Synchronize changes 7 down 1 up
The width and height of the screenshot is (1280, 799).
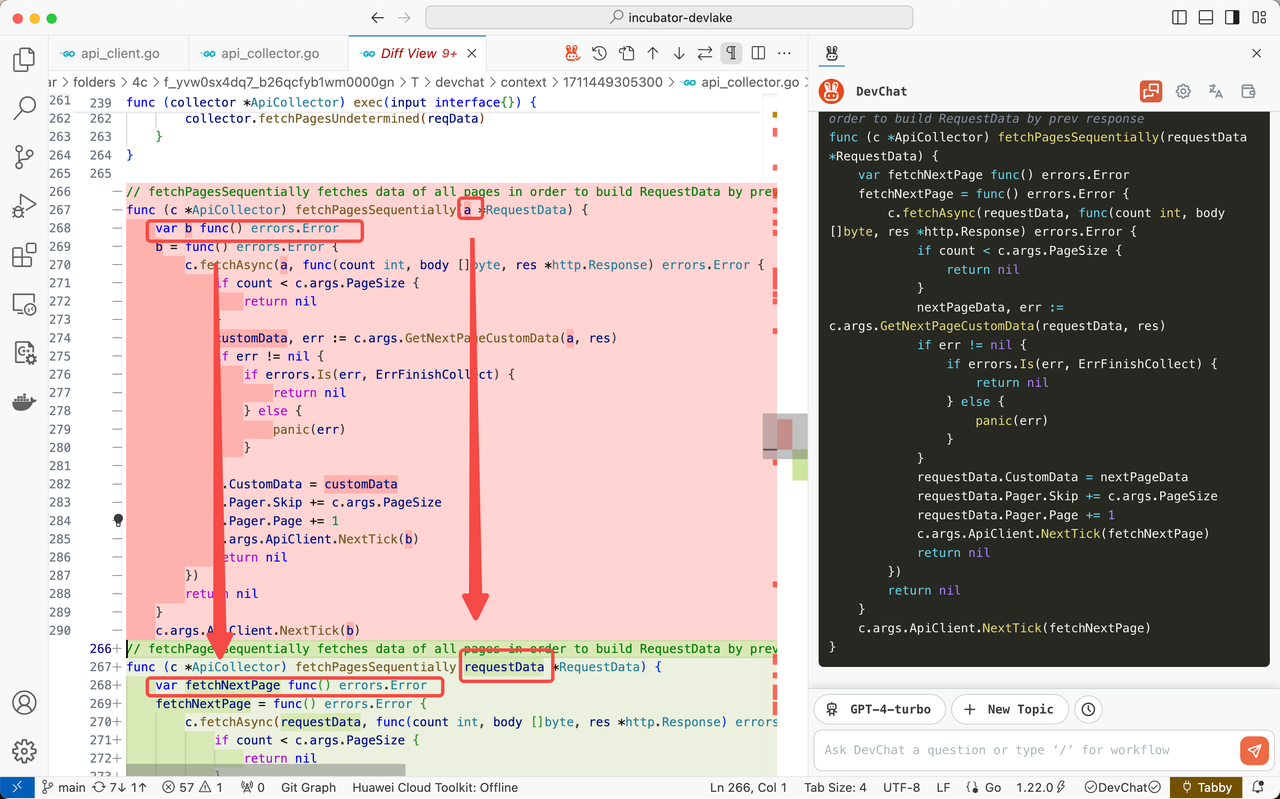click(119, 788)
